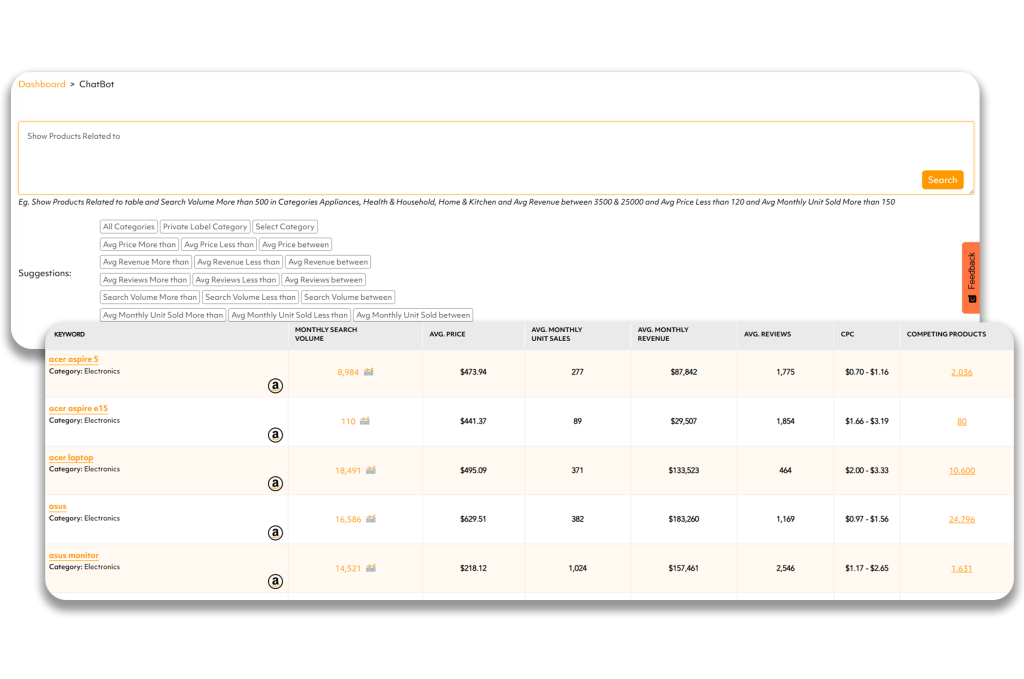The width and height of the screenshot is (1024, 679).
Task: Open acer aspire 5 keyword link
Action: (74, 359)
